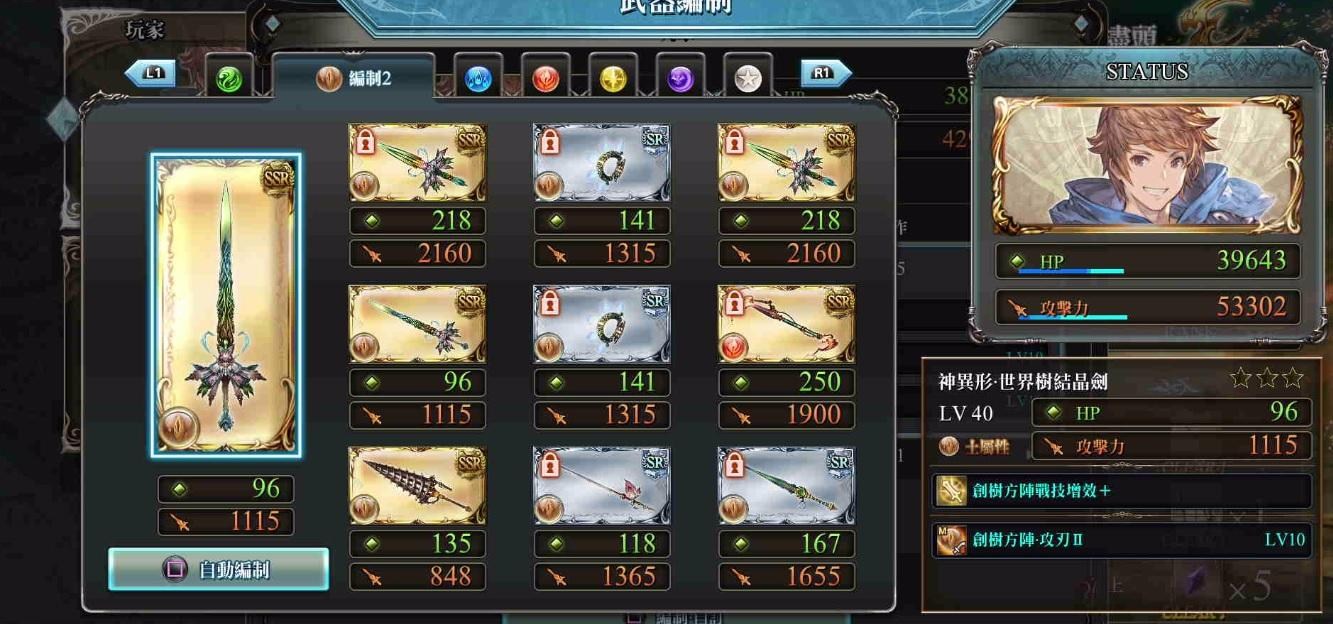This screenshot has height=624, width=1333.
Task: Select the blue water element tab icon
Action: [x=478, y=79]
